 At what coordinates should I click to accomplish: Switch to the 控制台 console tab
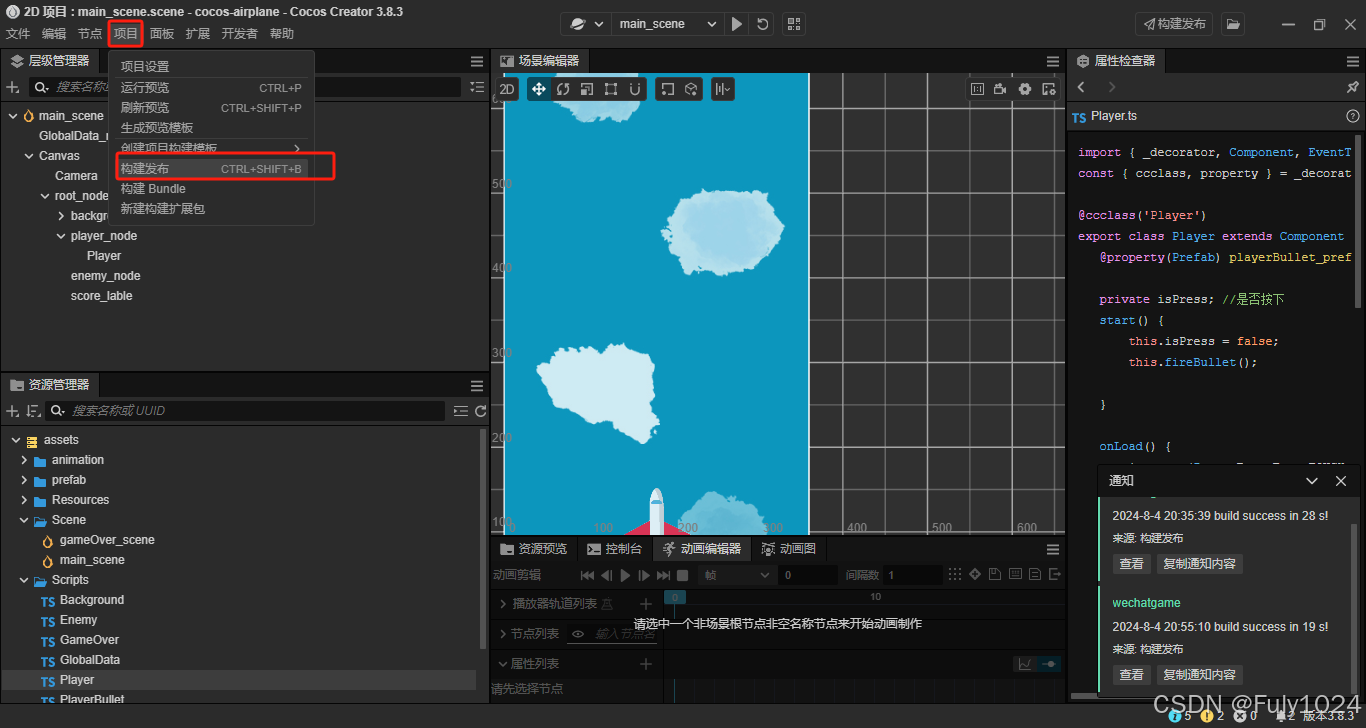click(614, 549)
